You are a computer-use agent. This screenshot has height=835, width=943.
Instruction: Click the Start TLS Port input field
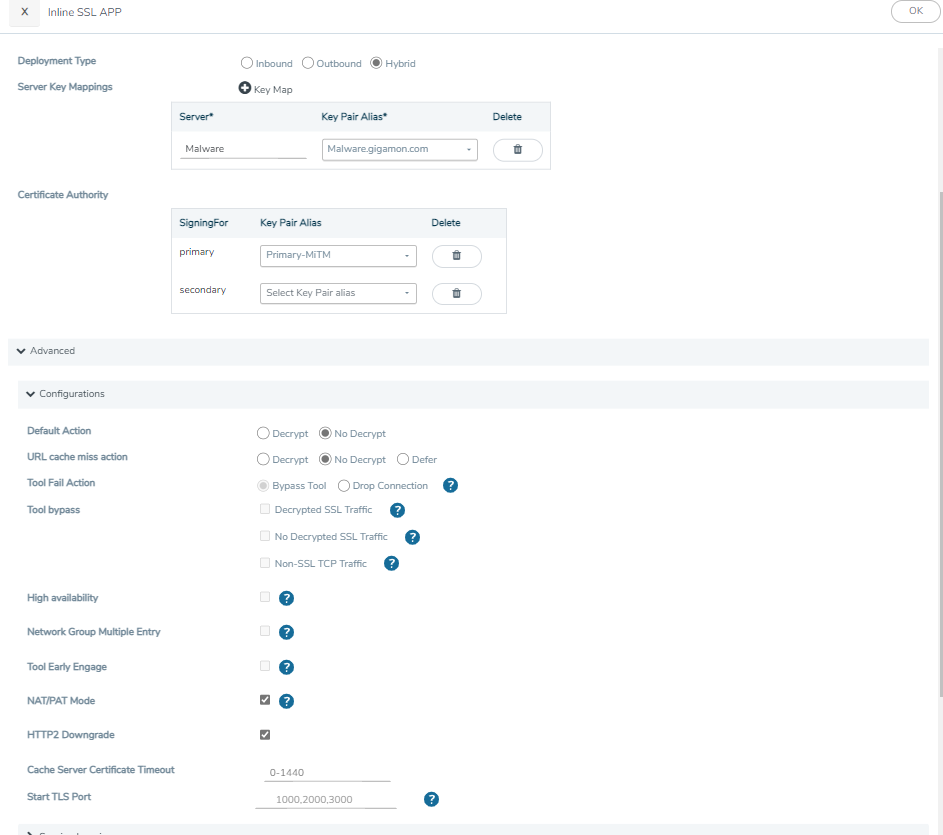(x=326, y=800)
